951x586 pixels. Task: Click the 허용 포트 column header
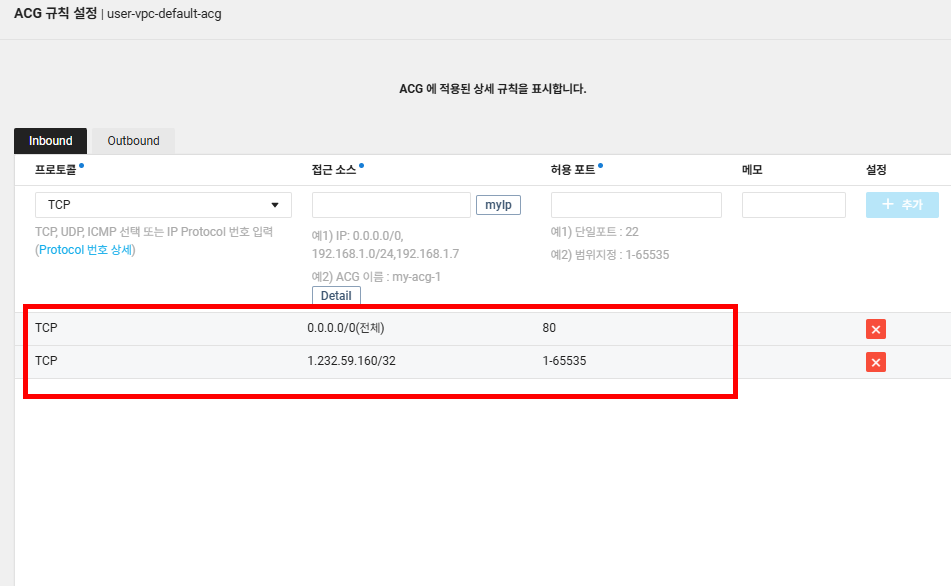click(573, 170)
